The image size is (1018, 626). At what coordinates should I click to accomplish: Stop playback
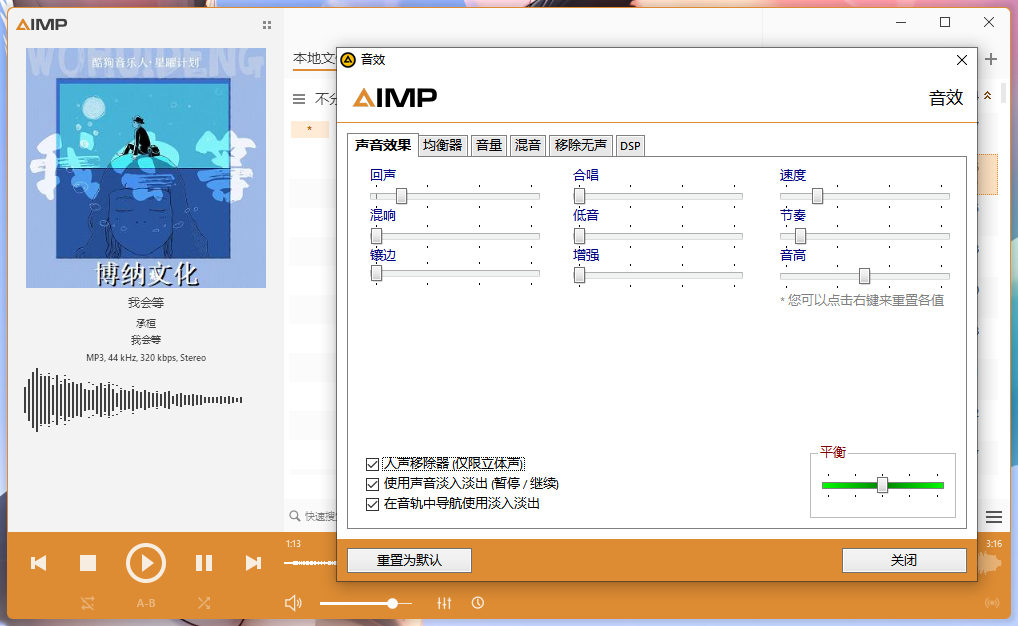point(87,562)
